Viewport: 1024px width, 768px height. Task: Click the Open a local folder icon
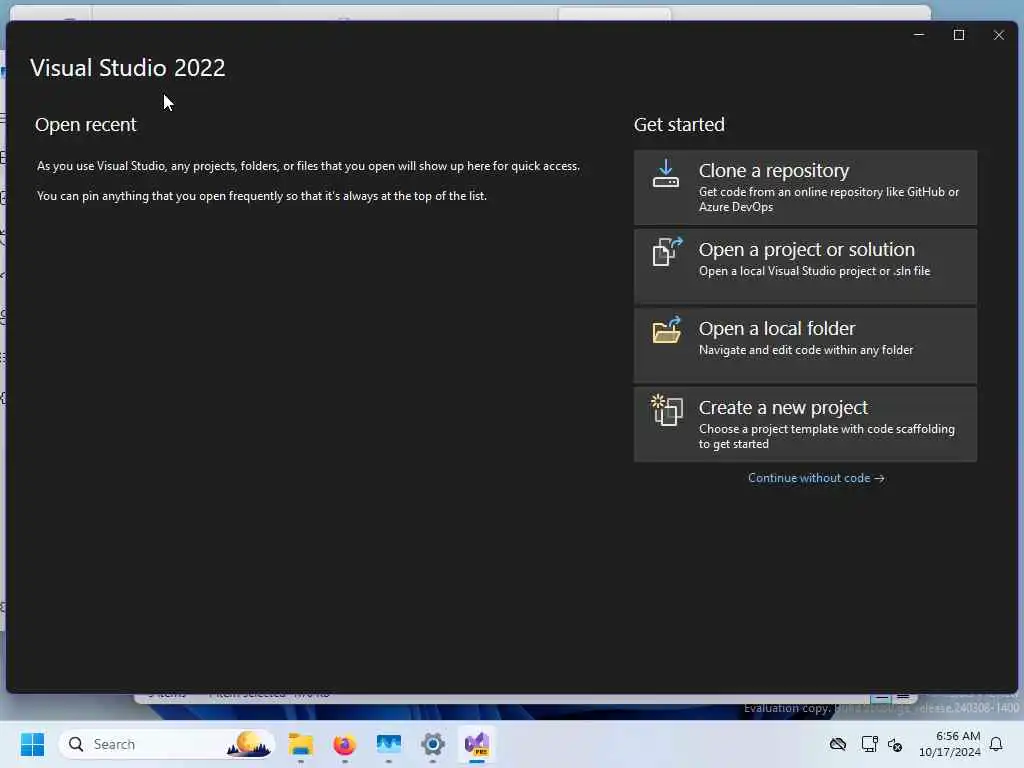pyautogui.click(x=667, y=330)
